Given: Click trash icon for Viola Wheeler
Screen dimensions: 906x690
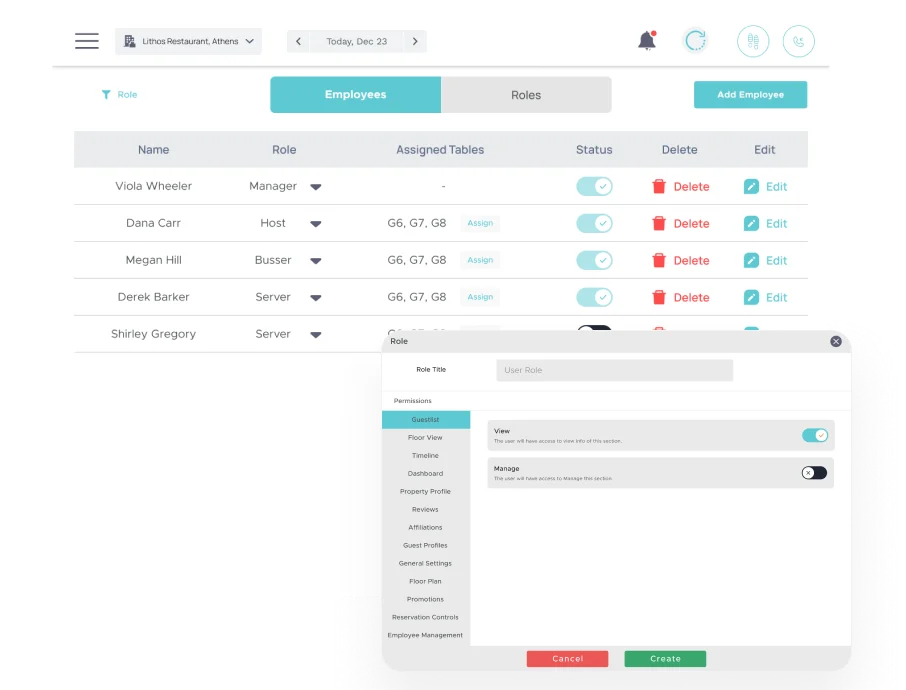Looking at the screenshot, I should 659,186.
